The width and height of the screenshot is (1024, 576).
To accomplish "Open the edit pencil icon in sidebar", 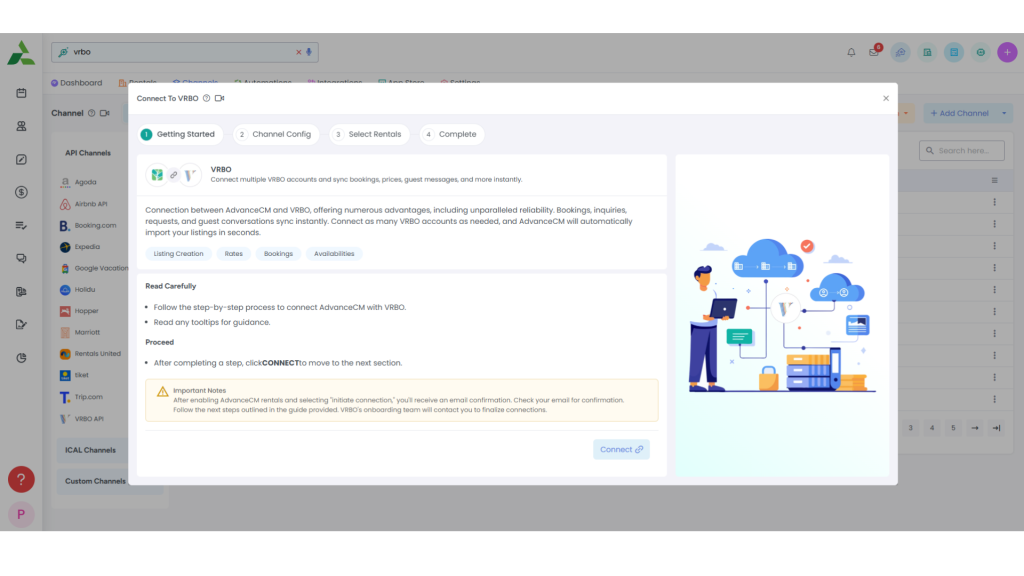I will point(21,159).
